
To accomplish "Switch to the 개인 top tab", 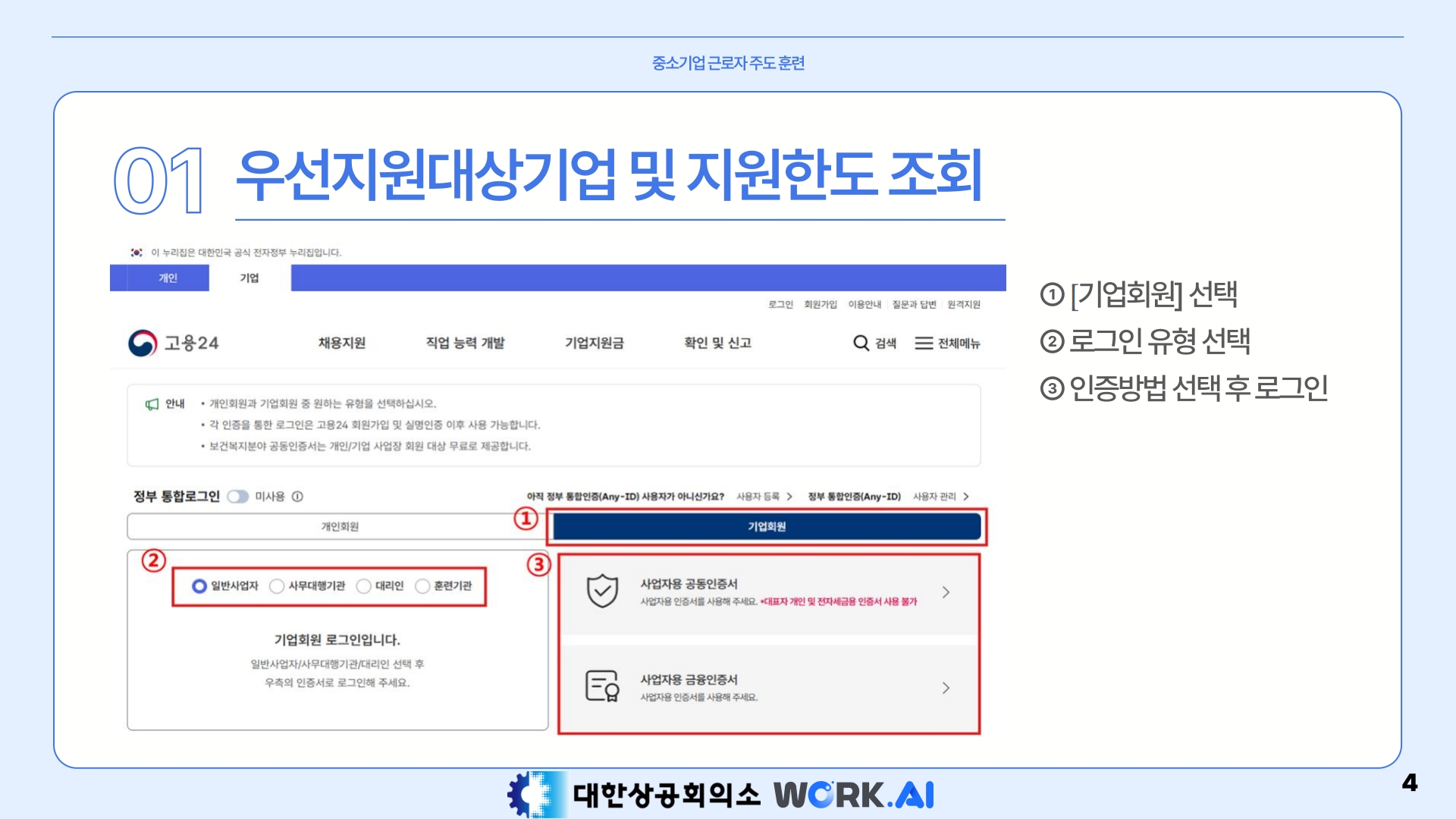I will tap(168, 278).
